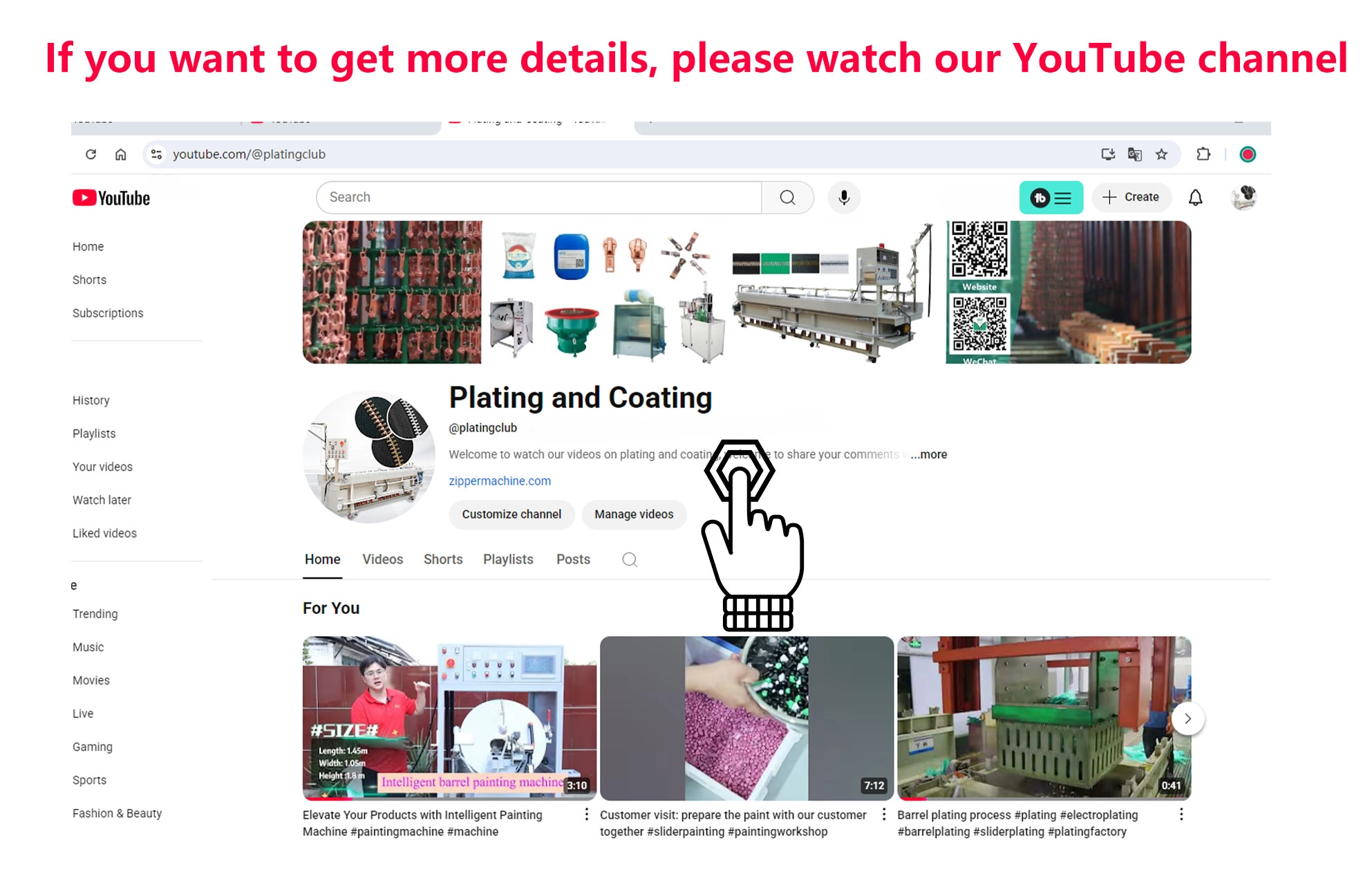Reload the page with browser refresh icon

tap(91, 154)
